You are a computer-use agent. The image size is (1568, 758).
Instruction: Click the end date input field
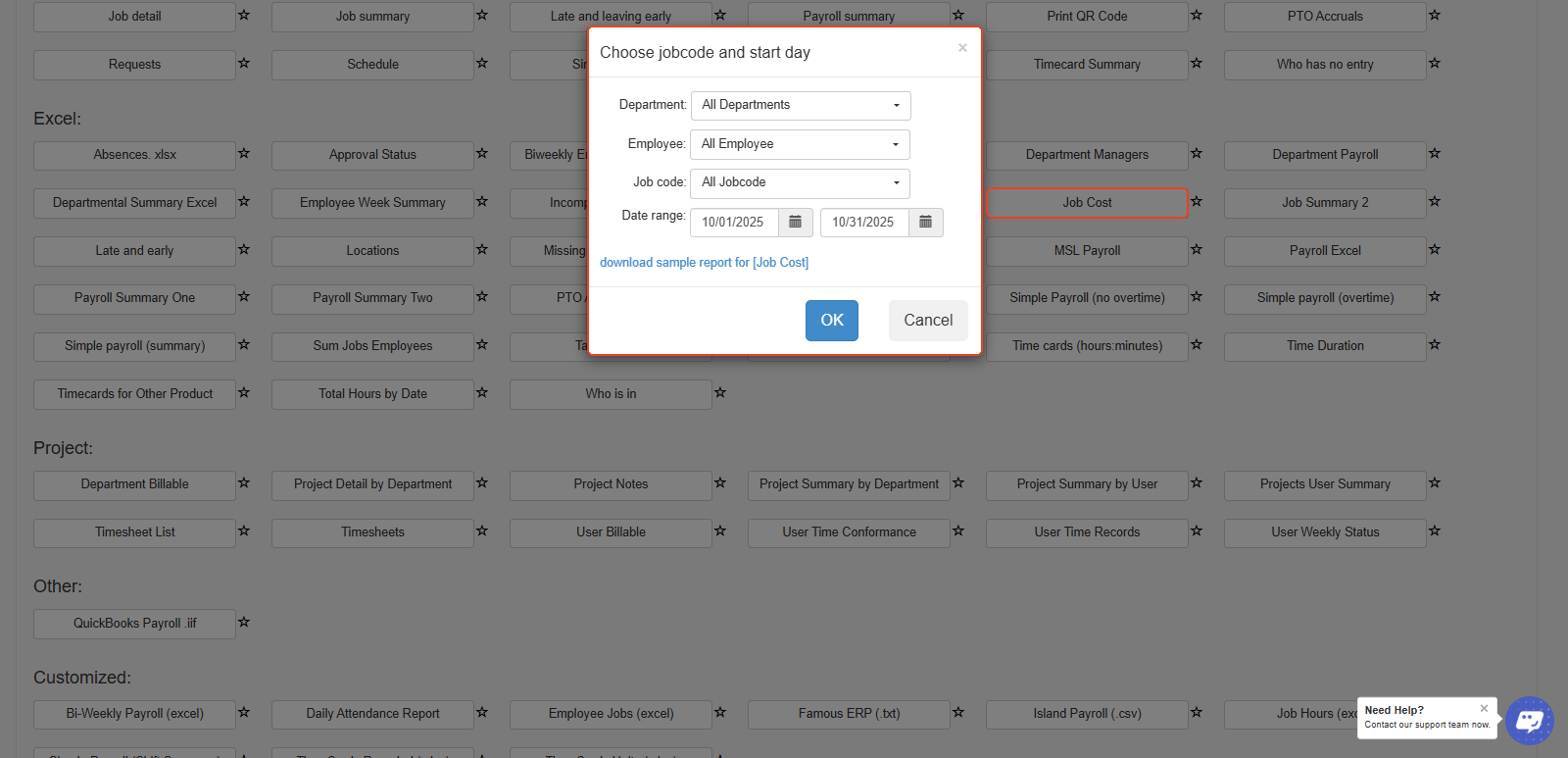864,223
